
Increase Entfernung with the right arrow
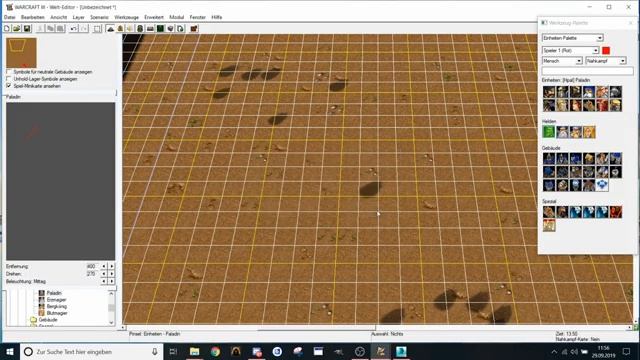(111, 266)
